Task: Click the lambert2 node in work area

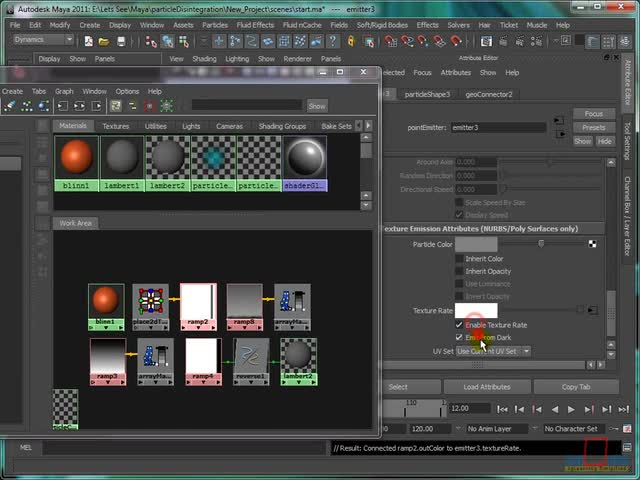Action: click(x=297, y=357)
